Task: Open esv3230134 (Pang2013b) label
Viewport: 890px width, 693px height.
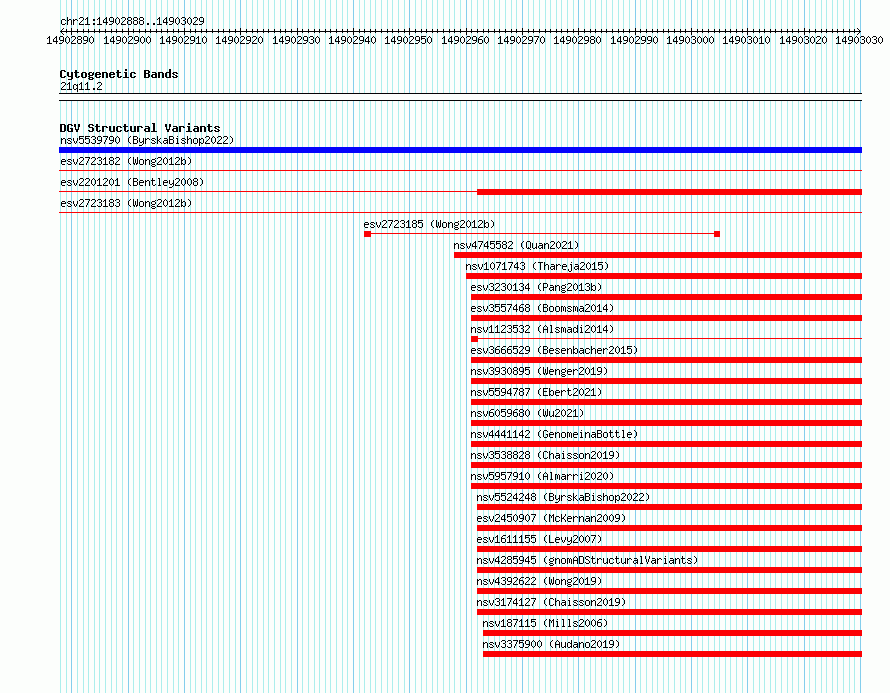Action: [536, 287]
